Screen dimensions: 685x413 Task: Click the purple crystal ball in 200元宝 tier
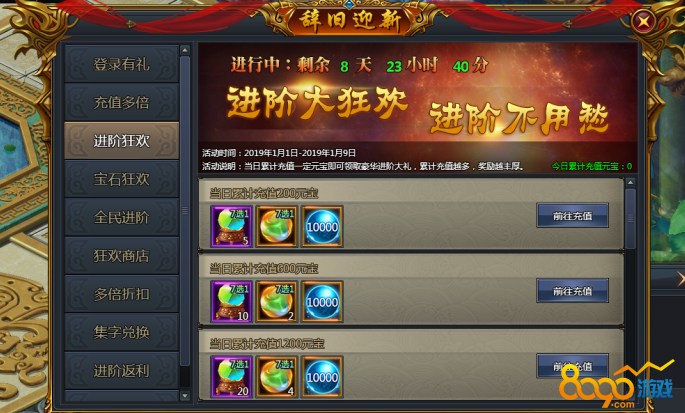[231, 226]
